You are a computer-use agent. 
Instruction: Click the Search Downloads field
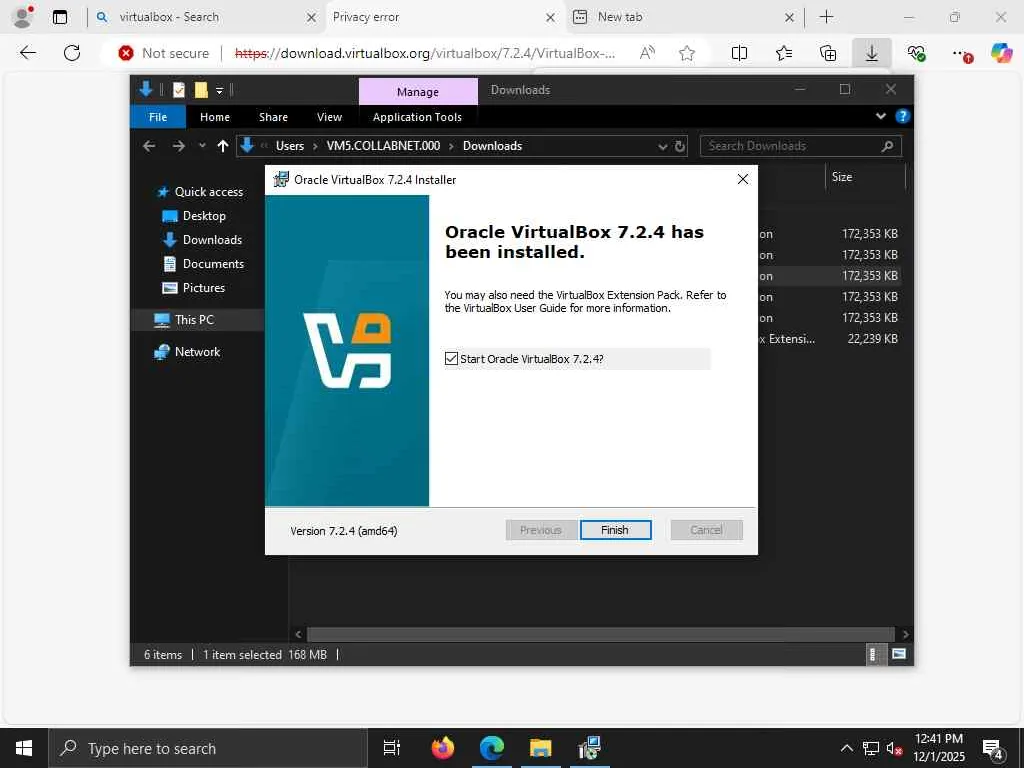[x=801, y=146]
